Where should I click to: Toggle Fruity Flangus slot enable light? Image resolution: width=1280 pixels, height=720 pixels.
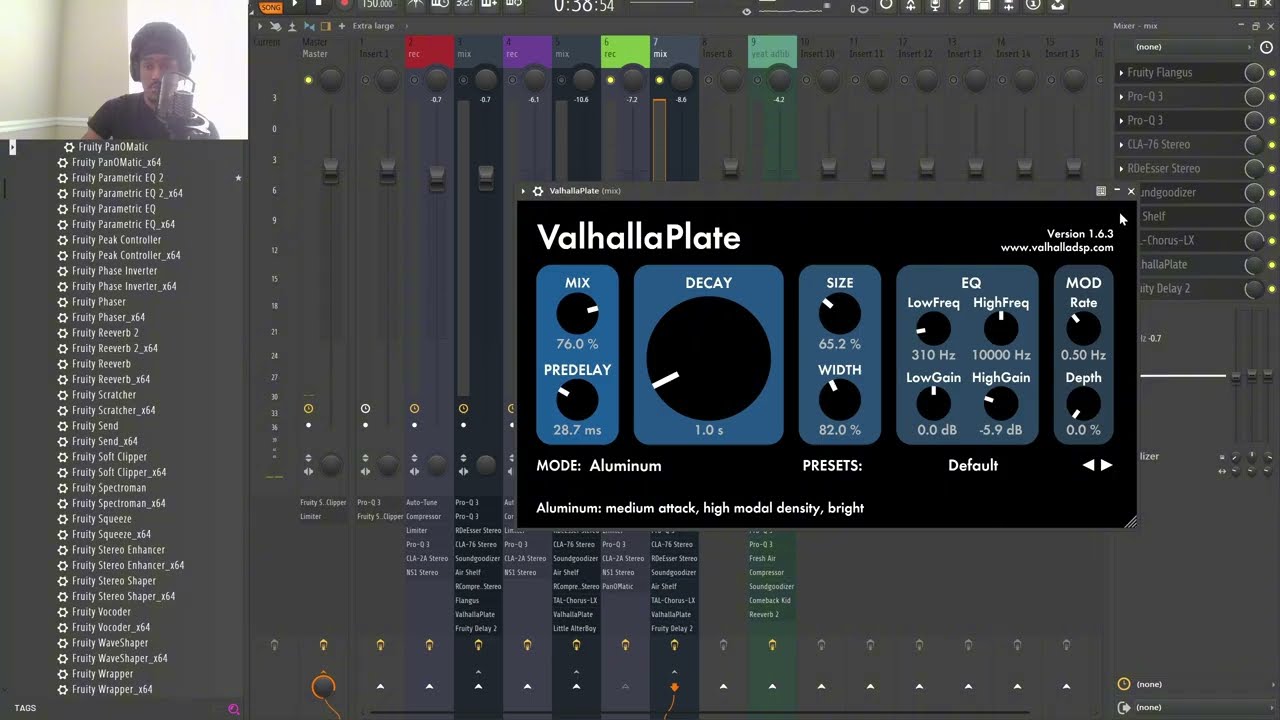tap(1272, 73)
